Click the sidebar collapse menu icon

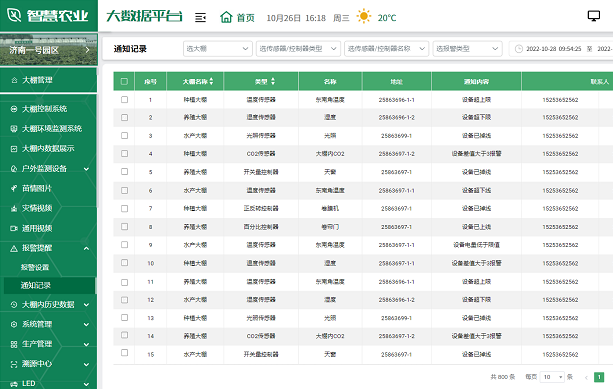click(x=200, y=18)
